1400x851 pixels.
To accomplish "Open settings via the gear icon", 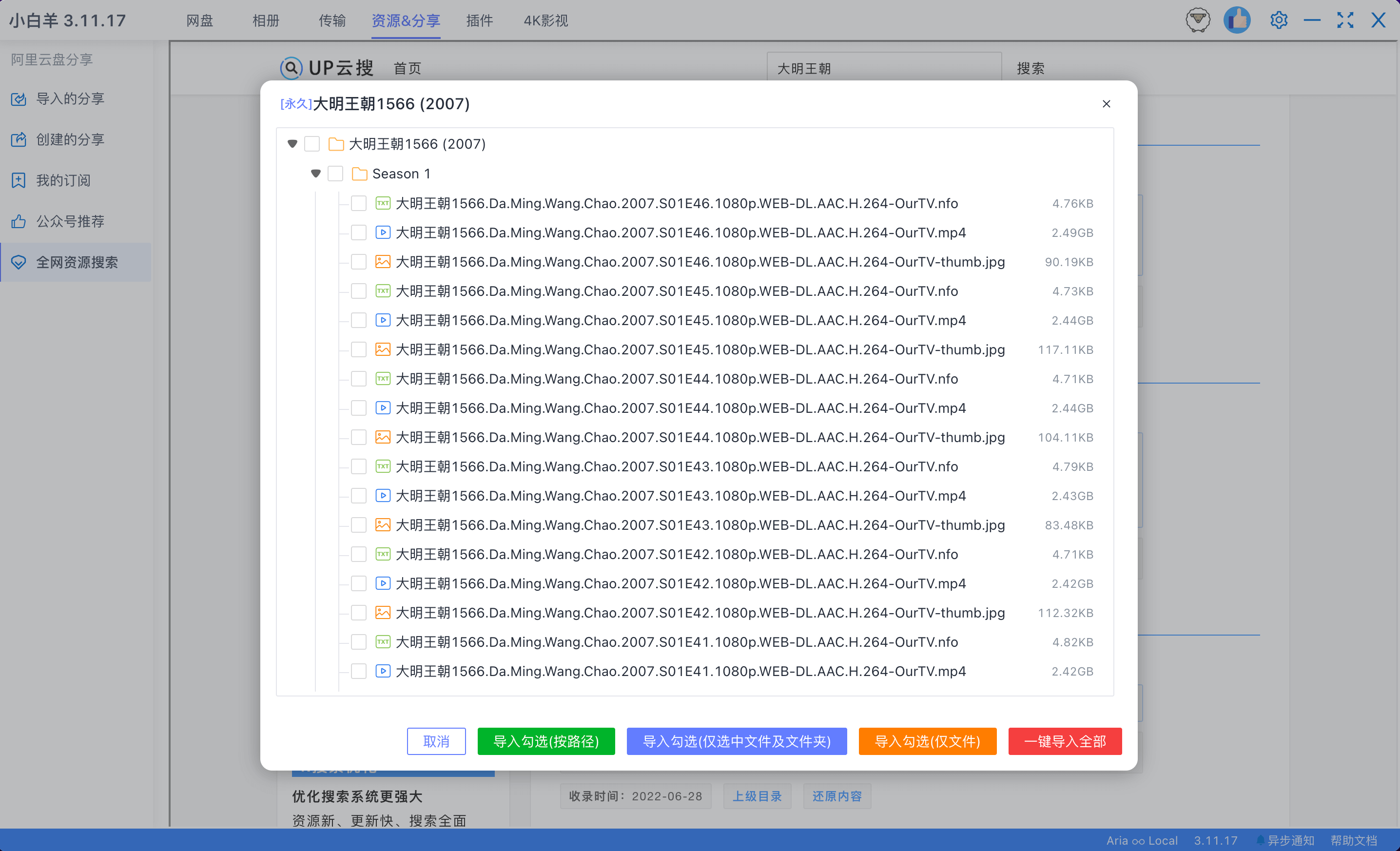I will (x=1279, y=20).
